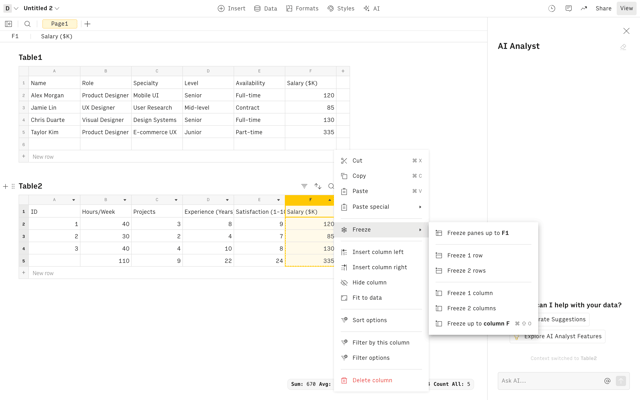This screenshot has height=400, width=640.
Task: Click Delete column in context menu
Action: pyautogui.click(x=381, y=380)
